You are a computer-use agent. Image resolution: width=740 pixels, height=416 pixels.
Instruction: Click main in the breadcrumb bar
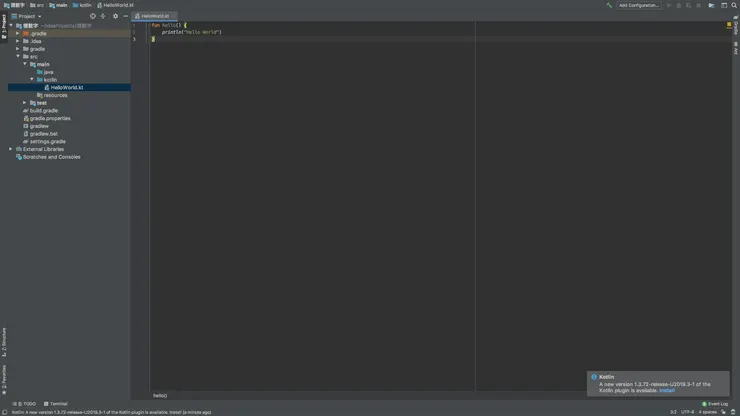58,5
